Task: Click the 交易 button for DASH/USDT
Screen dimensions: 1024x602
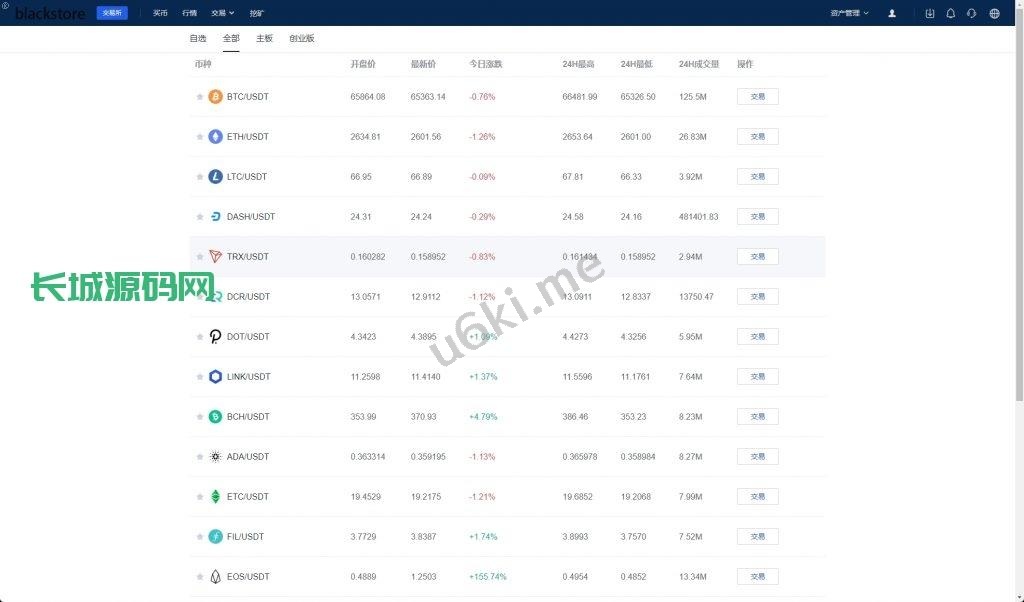Action: point(757,217)
